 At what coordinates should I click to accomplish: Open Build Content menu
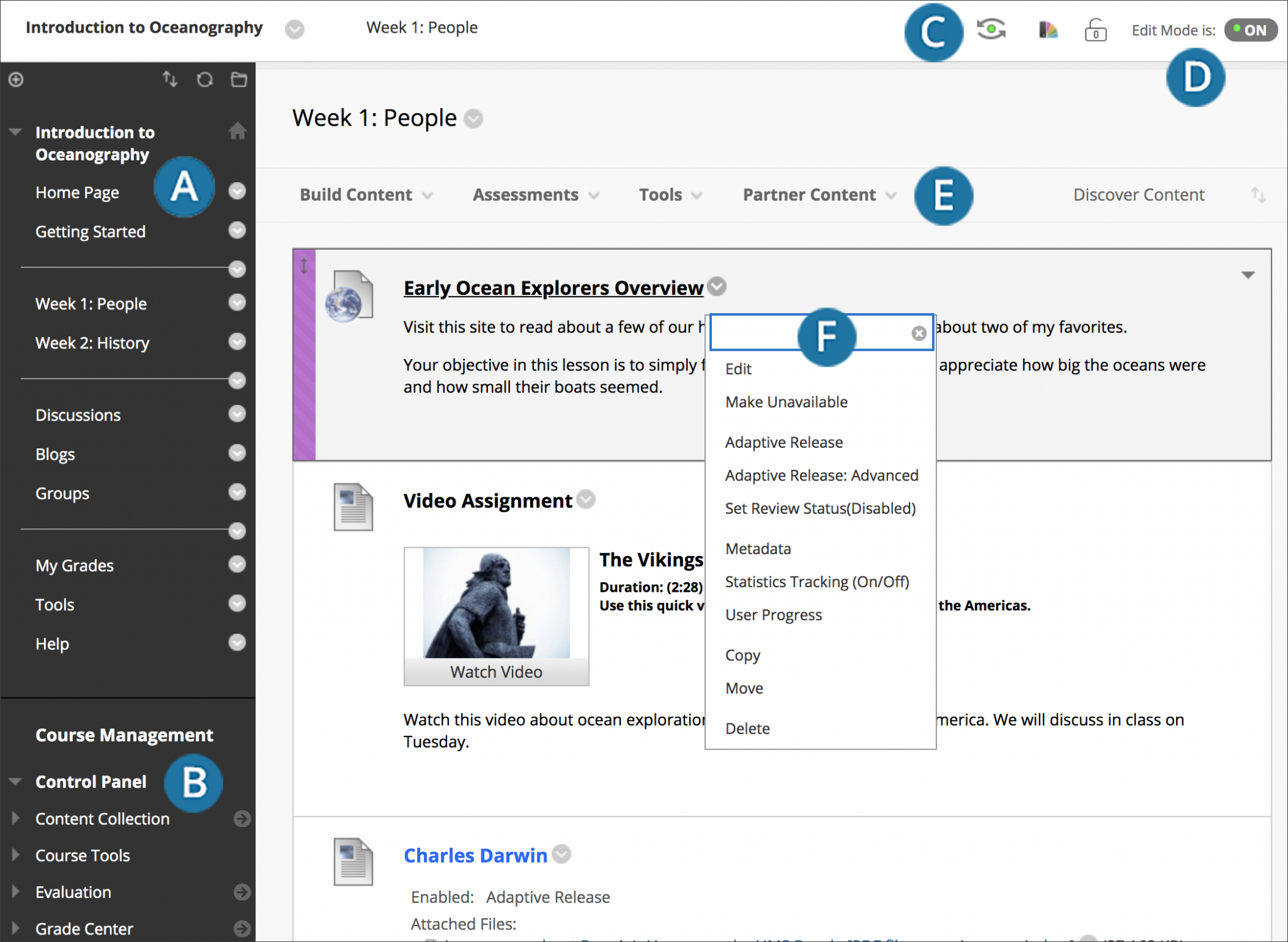click(366, 195)
